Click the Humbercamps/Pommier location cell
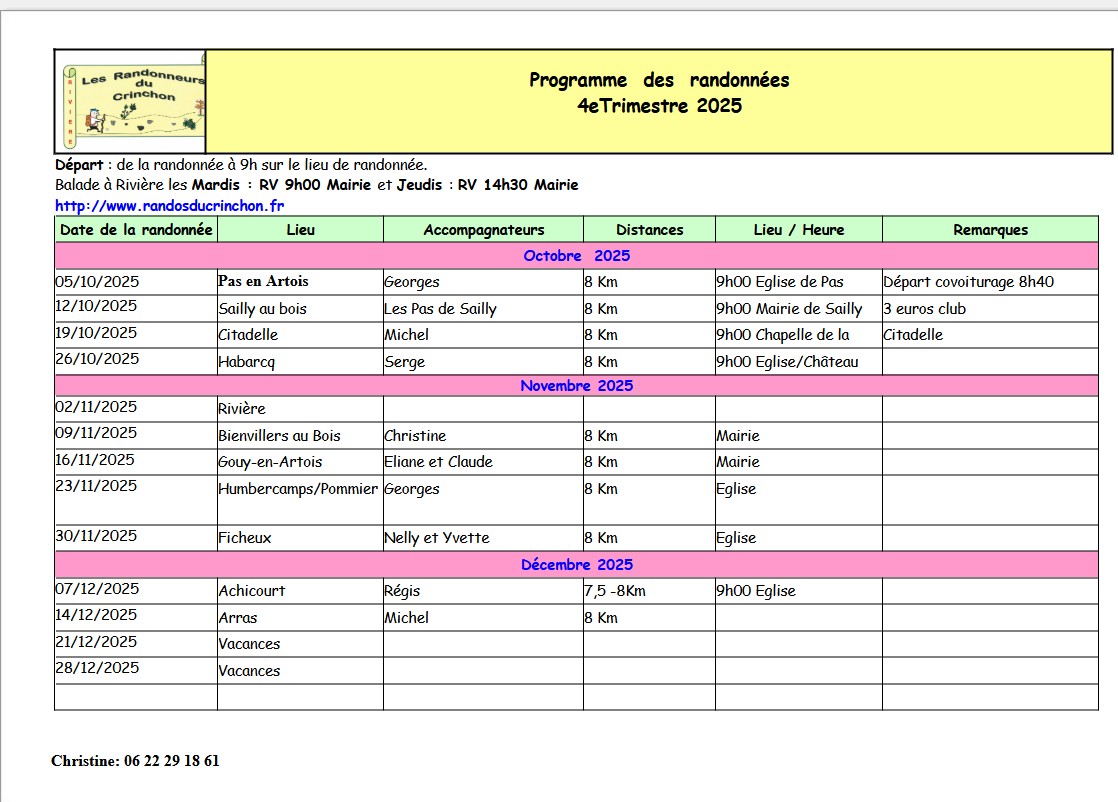1118x802 pixels. pos(298,489)
